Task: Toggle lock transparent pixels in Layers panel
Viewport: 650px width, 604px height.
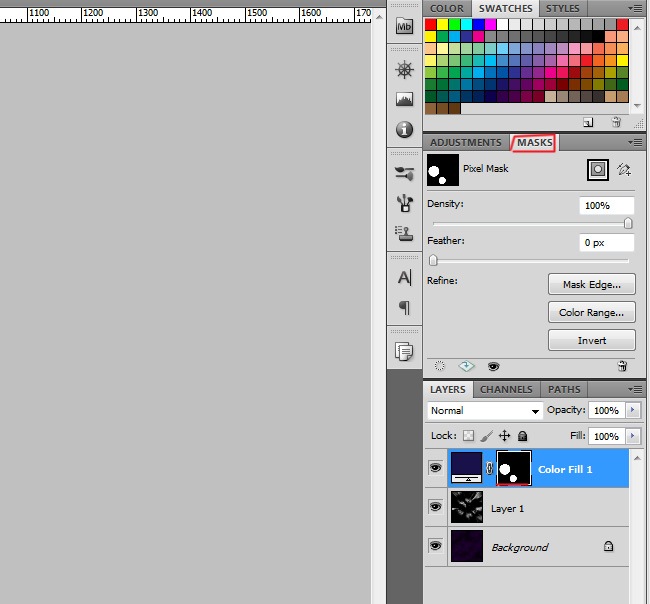Action: [x=468, y=436]
